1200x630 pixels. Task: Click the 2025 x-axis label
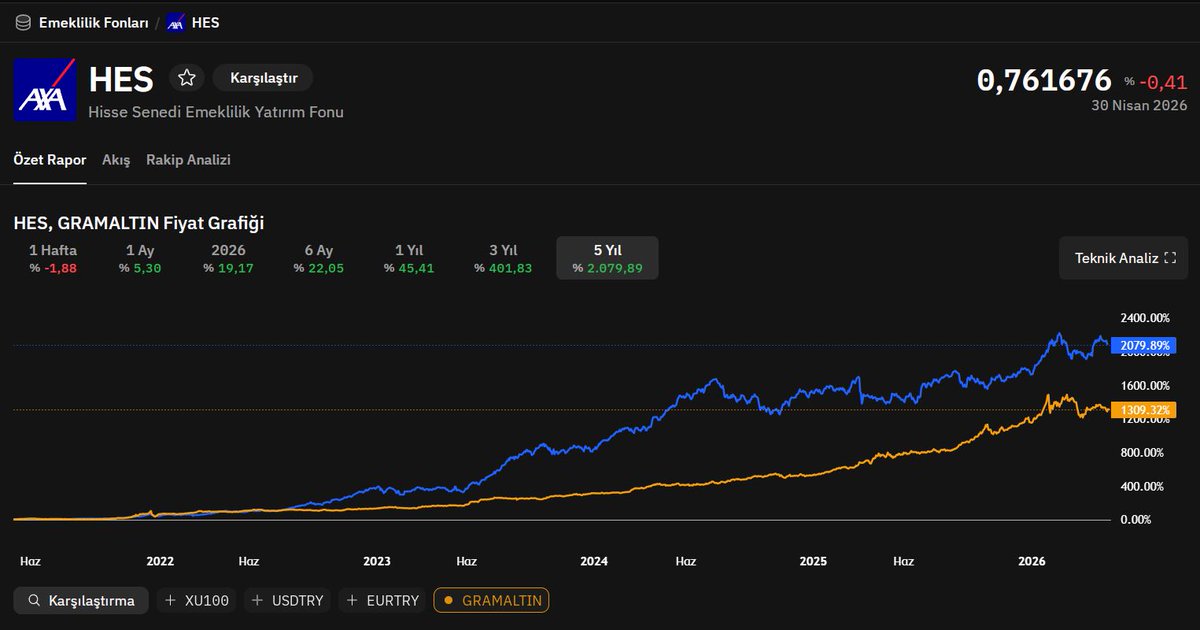pos(814,562)
